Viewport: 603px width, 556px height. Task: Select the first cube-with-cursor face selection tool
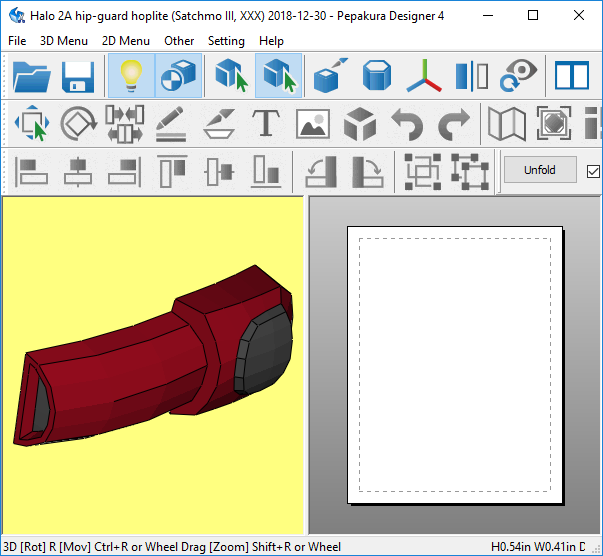(231, 76)
